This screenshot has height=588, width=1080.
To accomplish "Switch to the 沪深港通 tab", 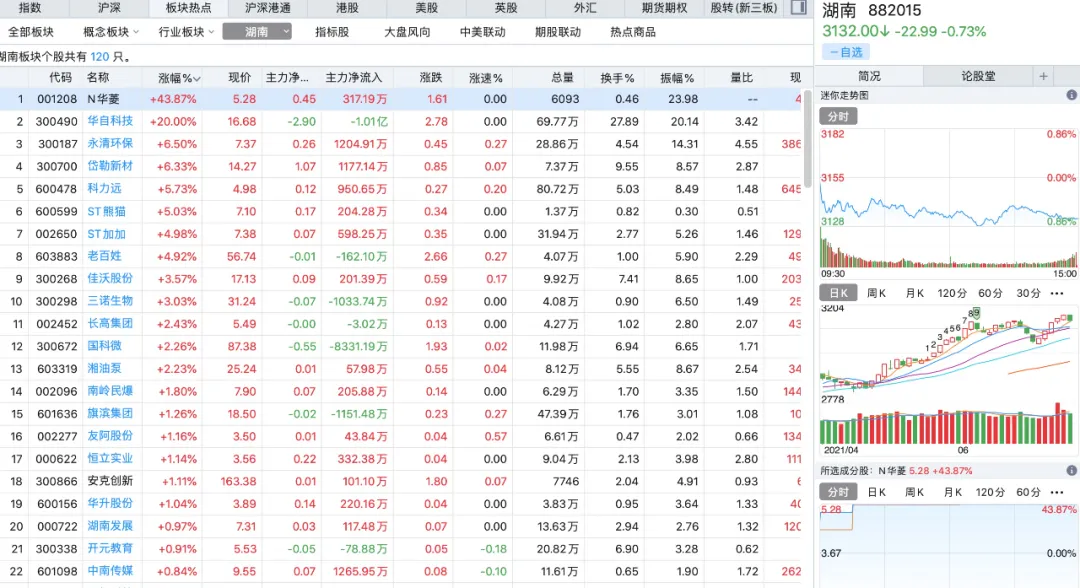I will point(268,8).
